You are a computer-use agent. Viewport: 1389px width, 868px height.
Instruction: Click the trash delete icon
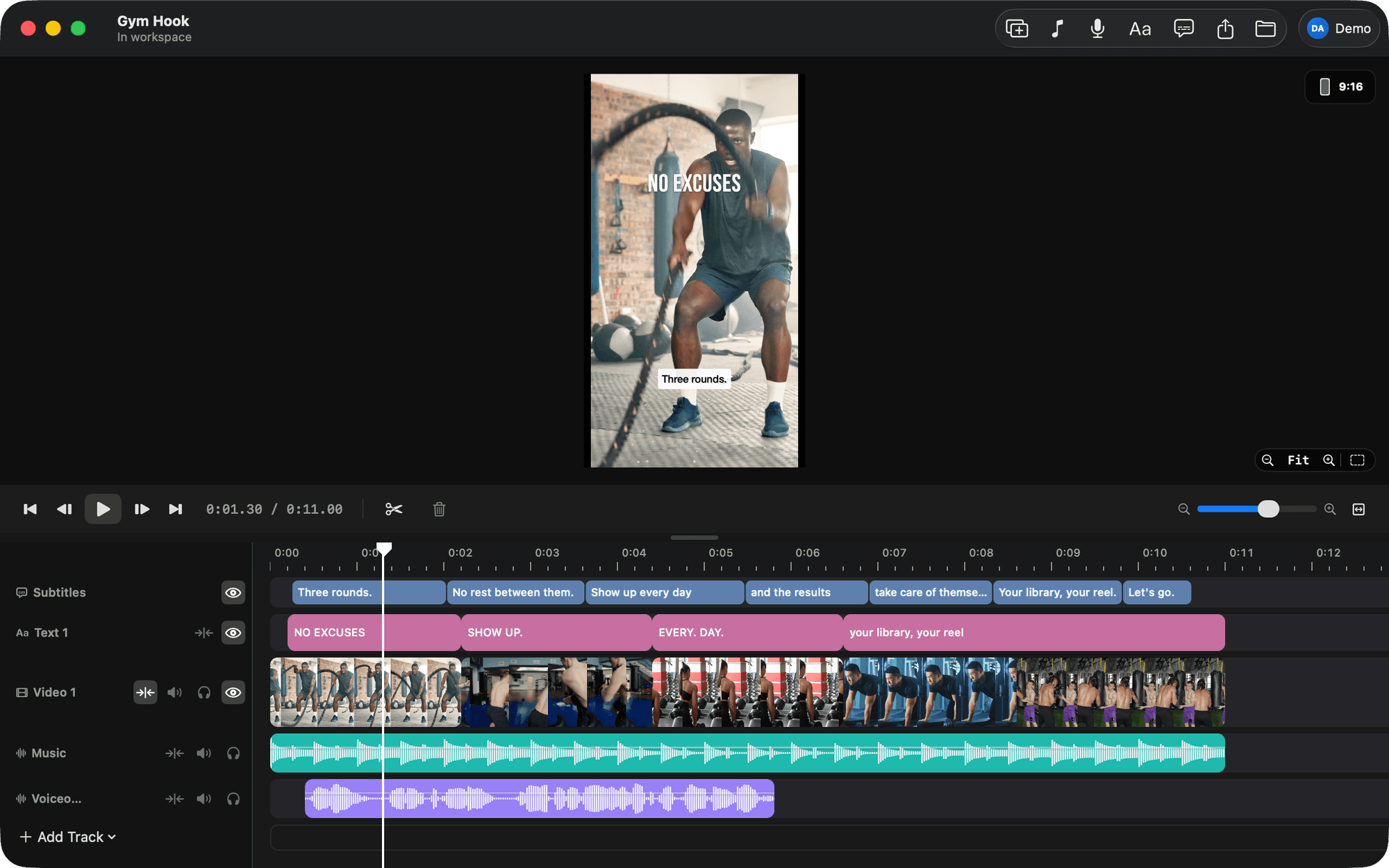[x=439, y=509]
